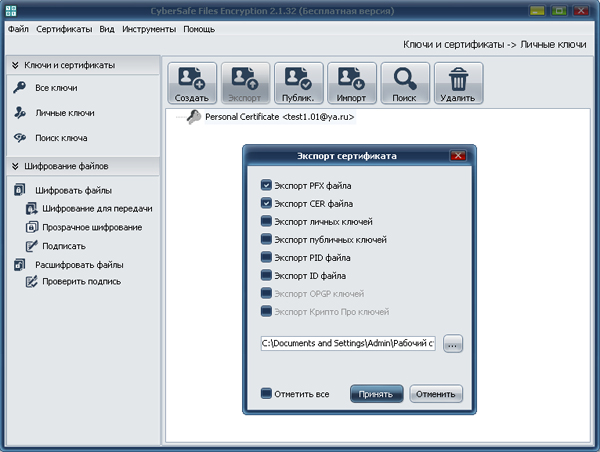Click the key icon of Personal Certificate
Viewport: 600px width, 452px height.
click(194, 117)
